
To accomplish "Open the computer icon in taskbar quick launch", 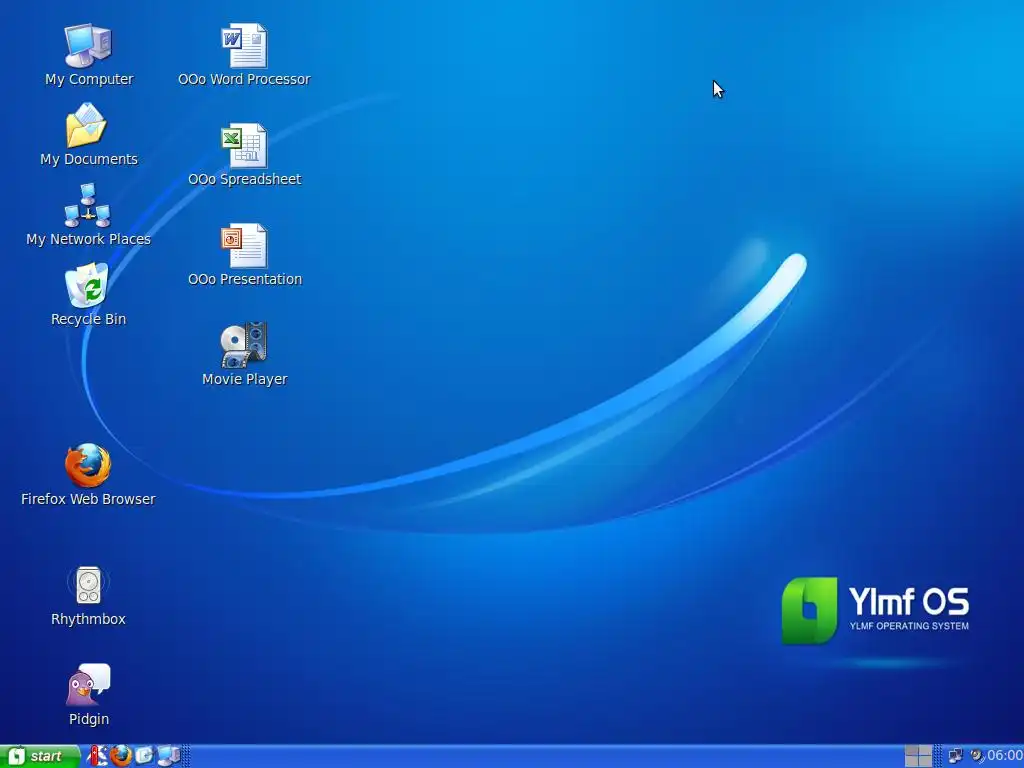I will (x=168, y=756).
